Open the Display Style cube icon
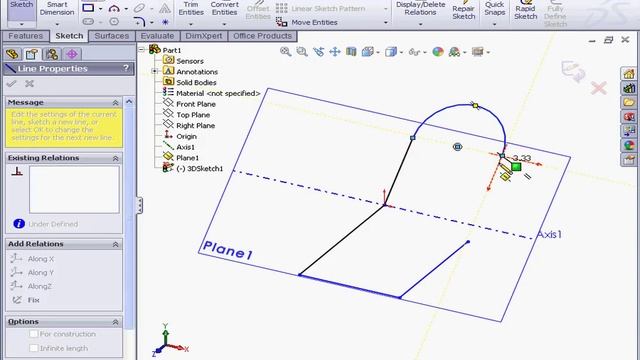 (391, 51)
